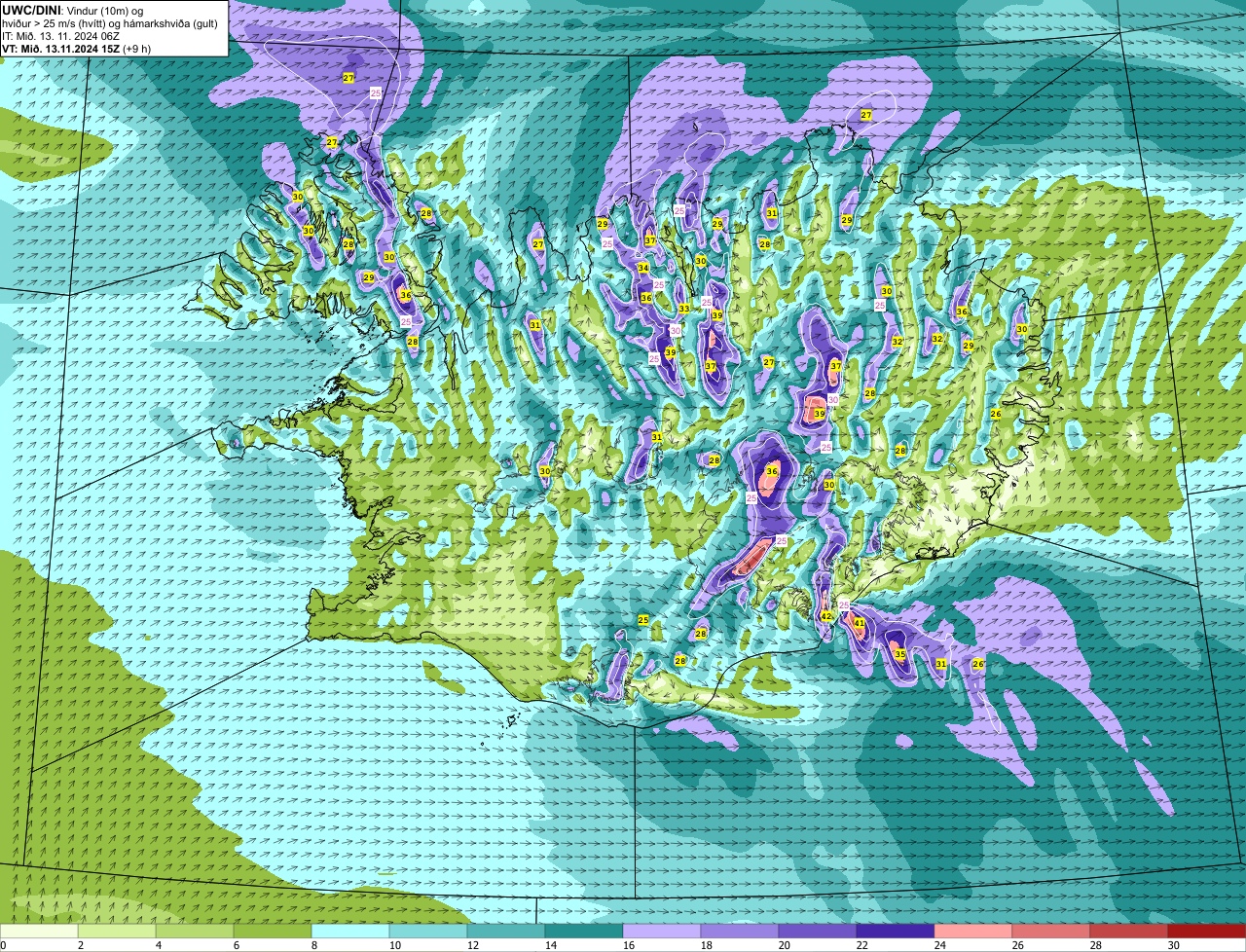
Task: Select the 16–18 m/s light purple legend swatch
Action: tap(662, 931)
